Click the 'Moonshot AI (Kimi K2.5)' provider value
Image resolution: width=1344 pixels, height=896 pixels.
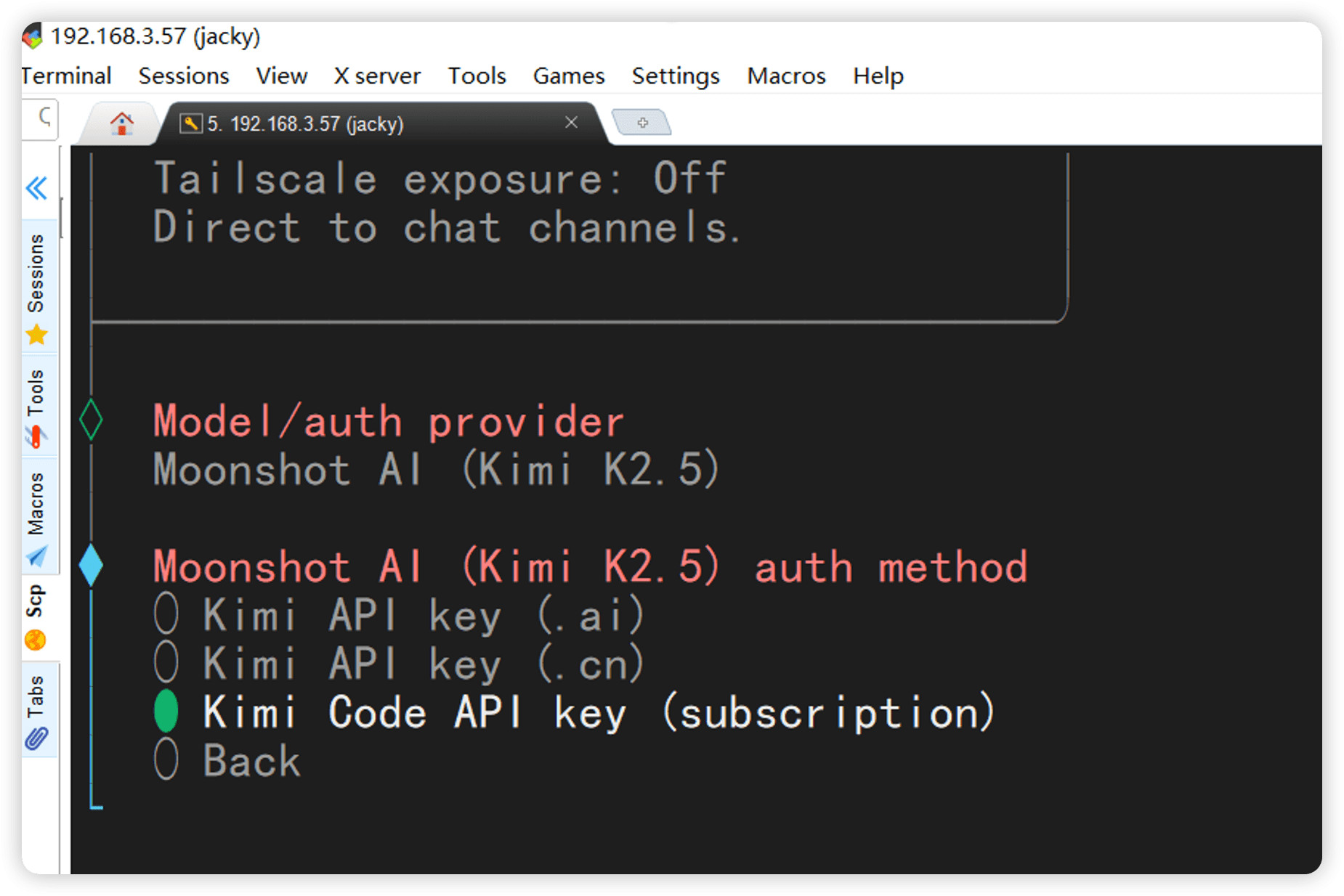point(437,469)
